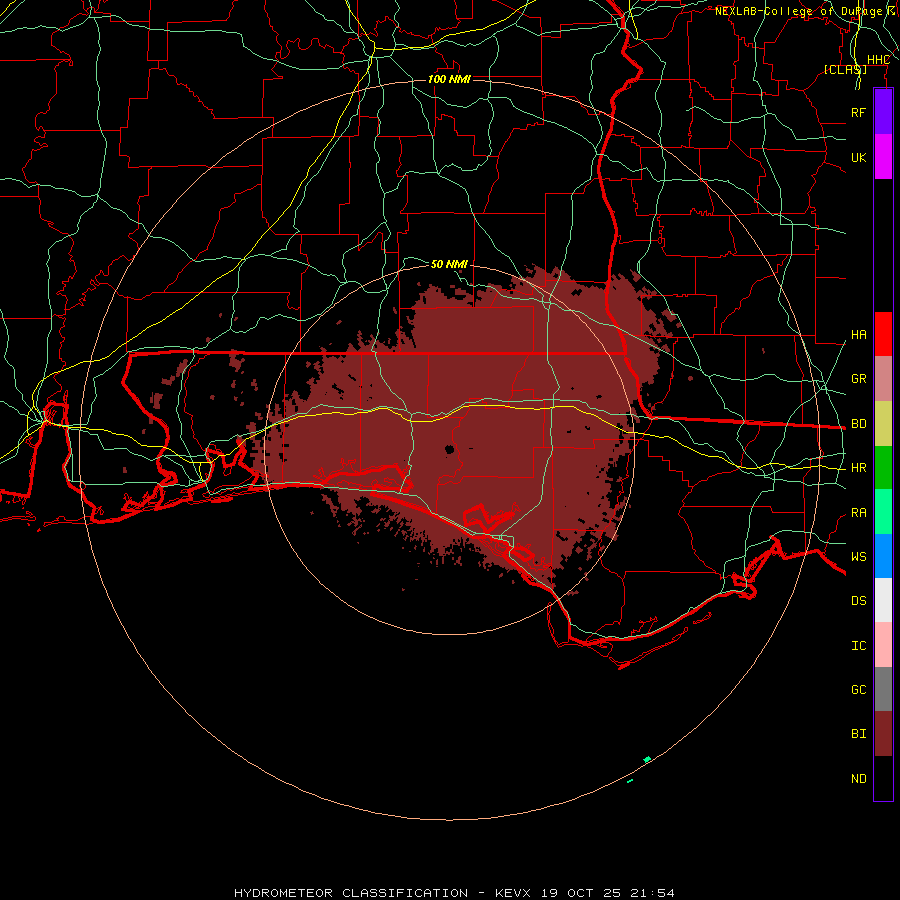Click the 100 NMI range ring label

click(x=449, y=79)
